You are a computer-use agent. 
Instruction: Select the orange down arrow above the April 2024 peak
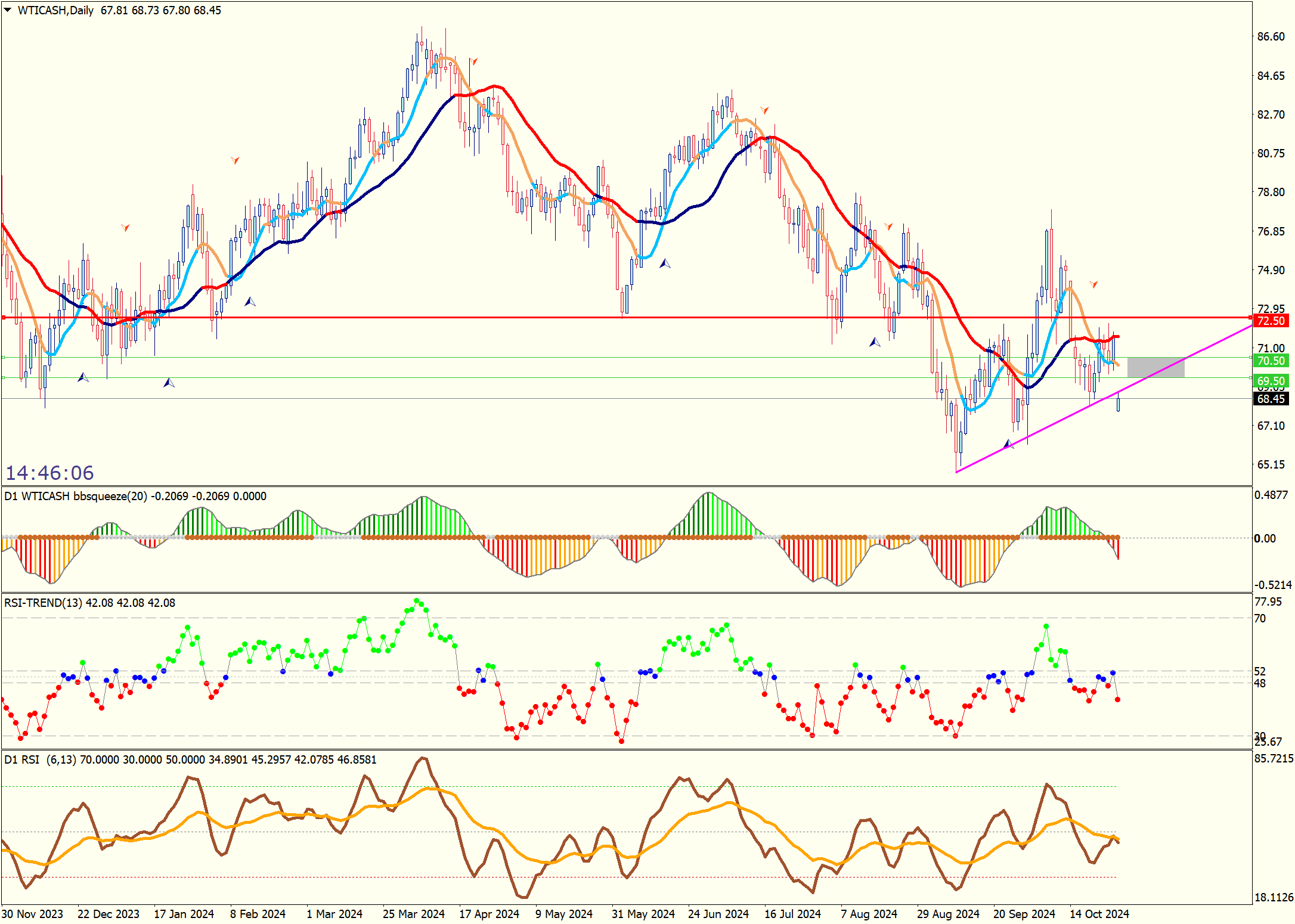pos(473,61)
